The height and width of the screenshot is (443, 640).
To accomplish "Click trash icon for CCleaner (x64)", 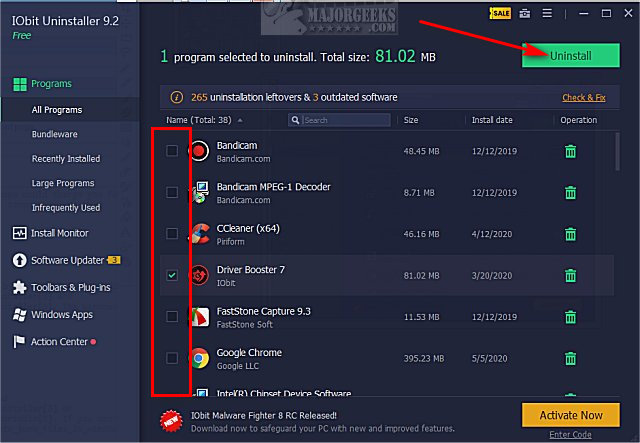I will pos(570,234).
